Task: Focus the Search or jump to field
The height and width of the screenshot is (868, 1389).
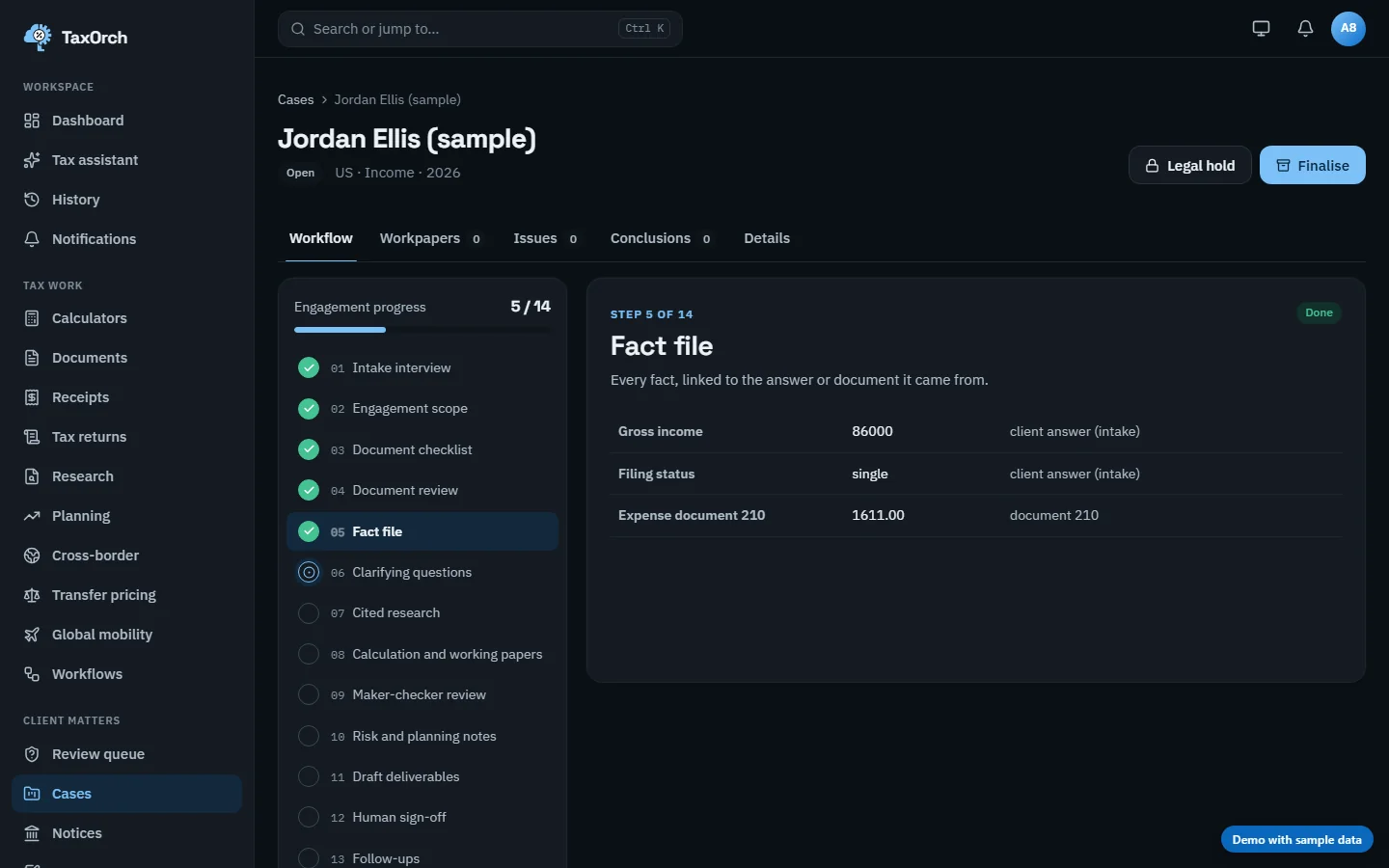Action: (480, 29)
